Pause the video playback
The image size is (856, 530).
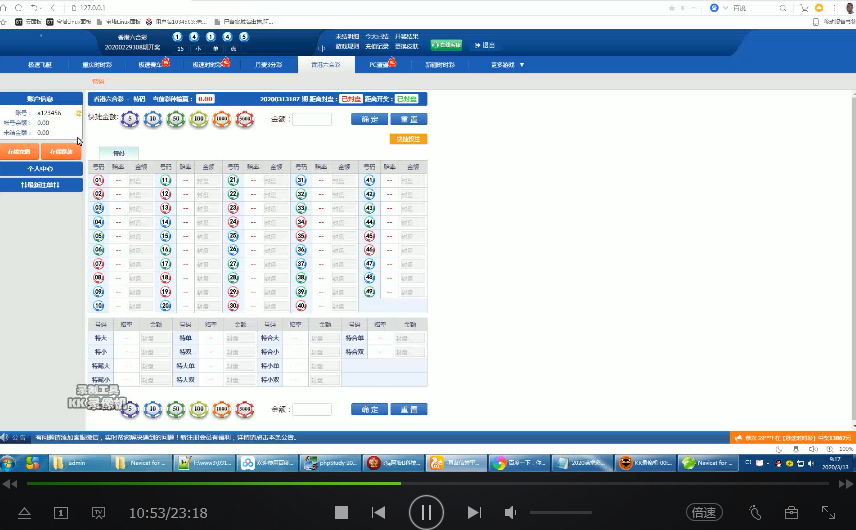click(x=426, y=512)
